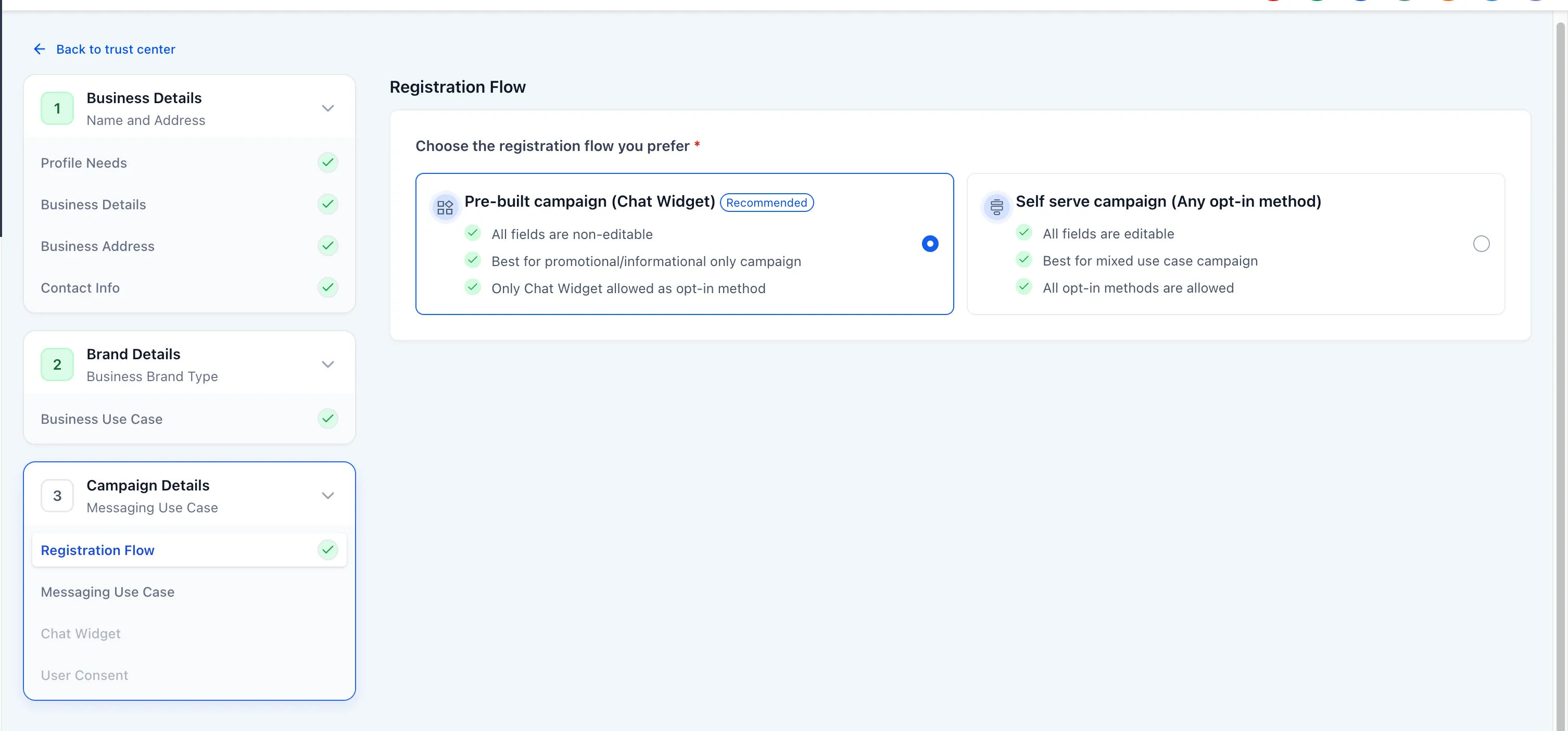Click the green checkmark beside Registration Flow
Screen dimensions: 1568x731
coord(327,550)
